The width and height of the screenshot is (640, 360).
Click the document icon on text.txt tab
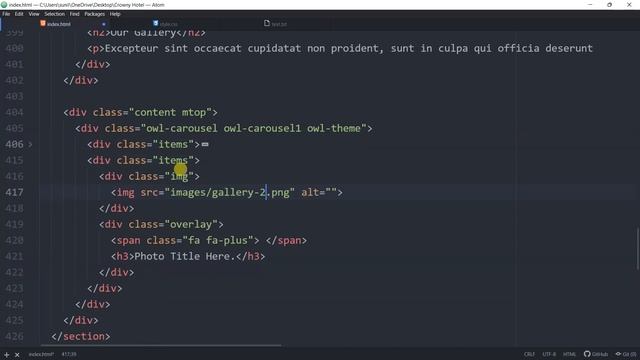point(267,23)
